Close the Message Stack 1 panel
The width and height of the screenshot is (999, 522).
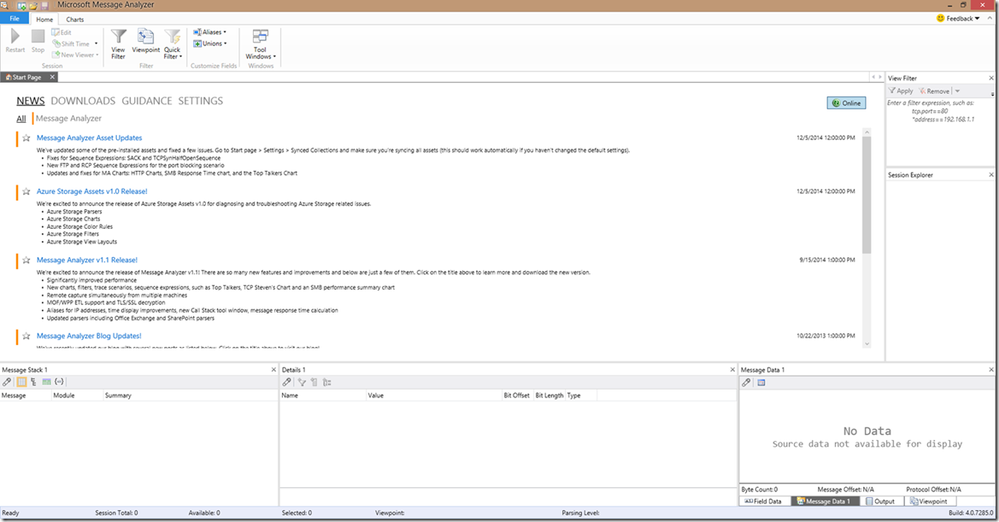click(x=274, y=370)
